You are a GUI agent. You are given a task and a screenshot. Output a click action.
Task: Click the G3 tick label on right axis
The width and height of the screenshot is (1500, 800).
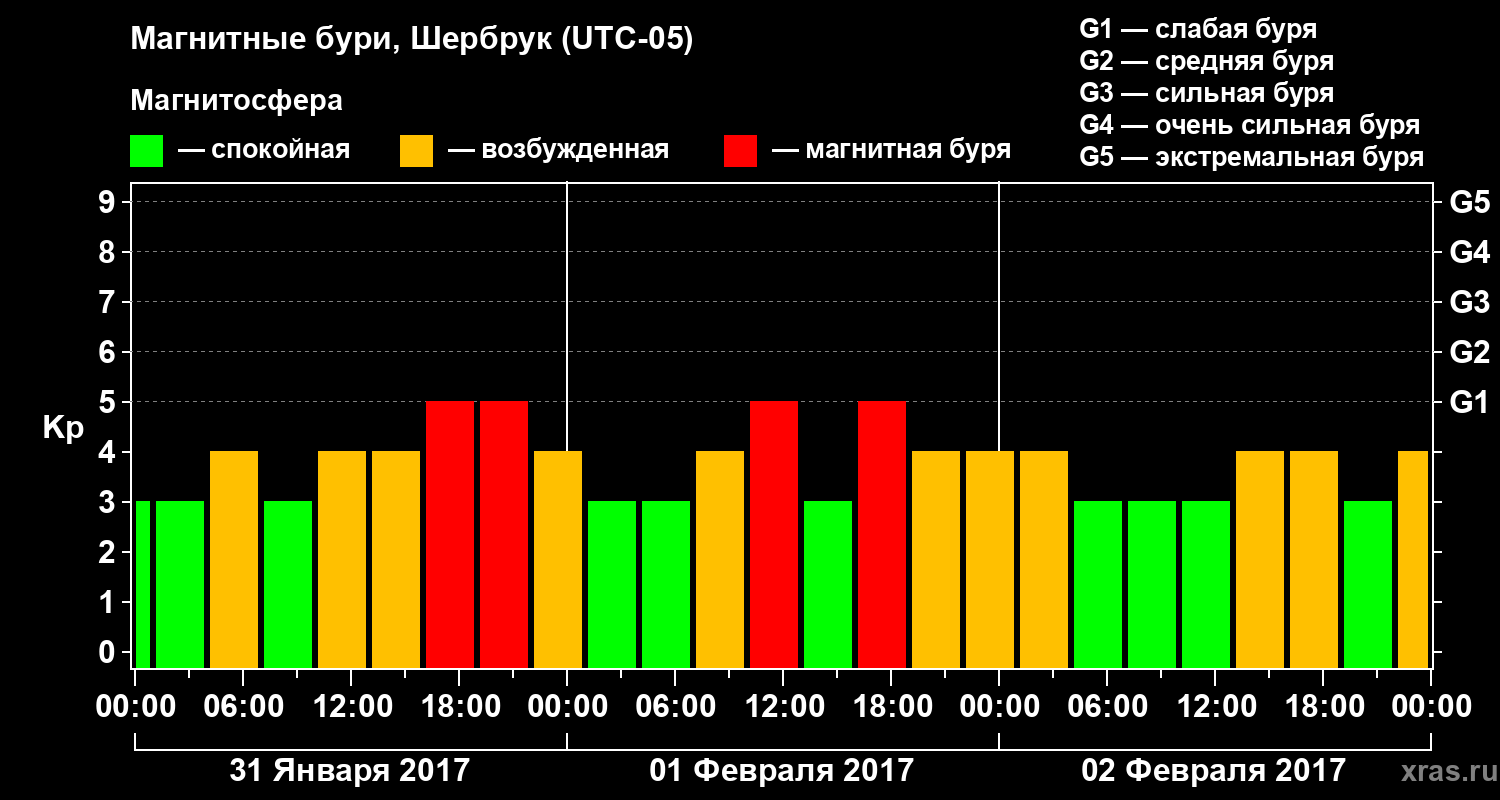pos(1470,302)
